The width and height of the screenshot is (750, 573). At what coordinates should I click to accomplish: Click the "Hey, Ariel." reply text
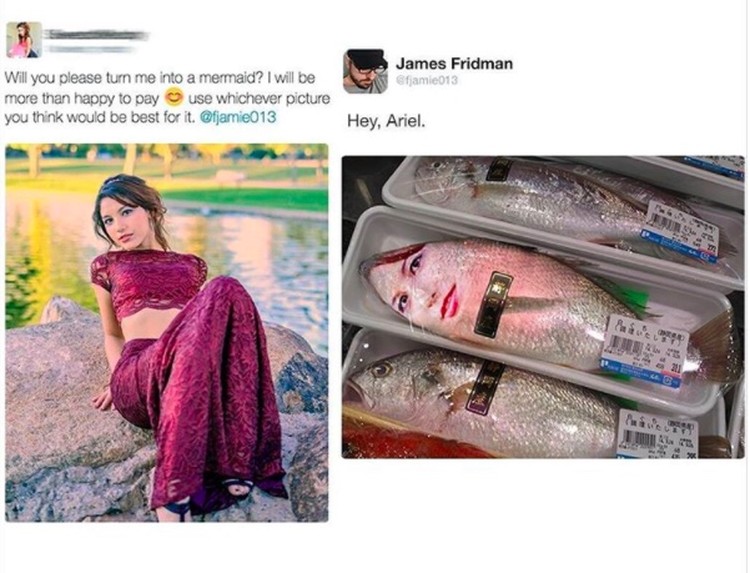click(386, 121)
